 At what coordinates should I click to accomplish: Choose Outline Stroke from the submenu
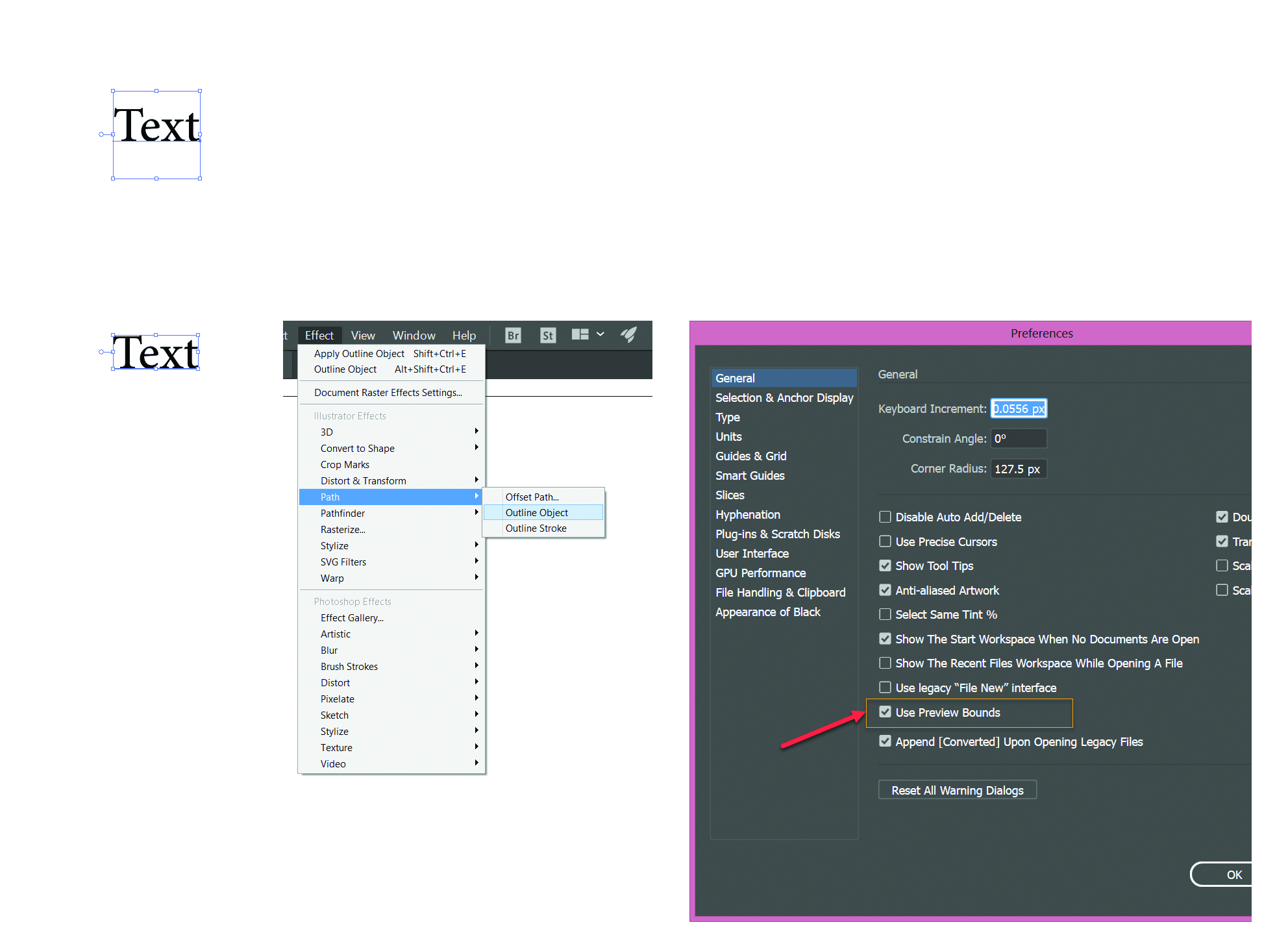(x=536, y=528)
